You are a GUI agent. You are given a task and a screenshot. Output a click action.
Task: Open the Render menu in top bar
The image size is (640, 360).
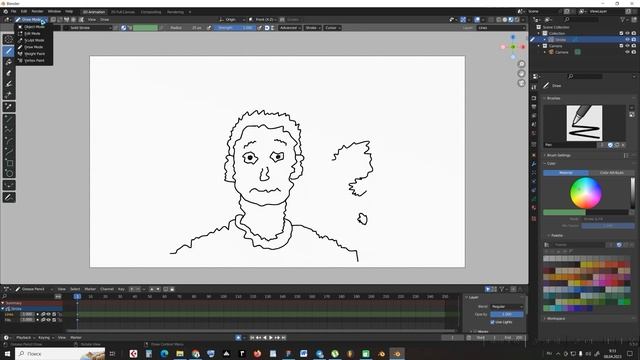[37, 11]
